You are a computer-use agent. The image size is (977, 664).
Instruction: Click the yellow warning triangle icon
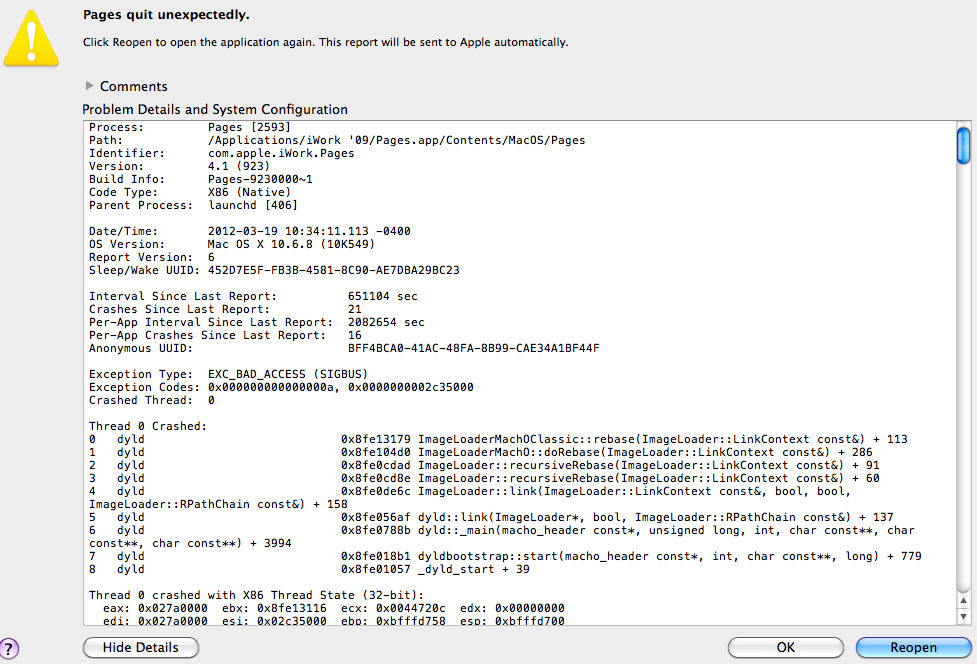31,38
